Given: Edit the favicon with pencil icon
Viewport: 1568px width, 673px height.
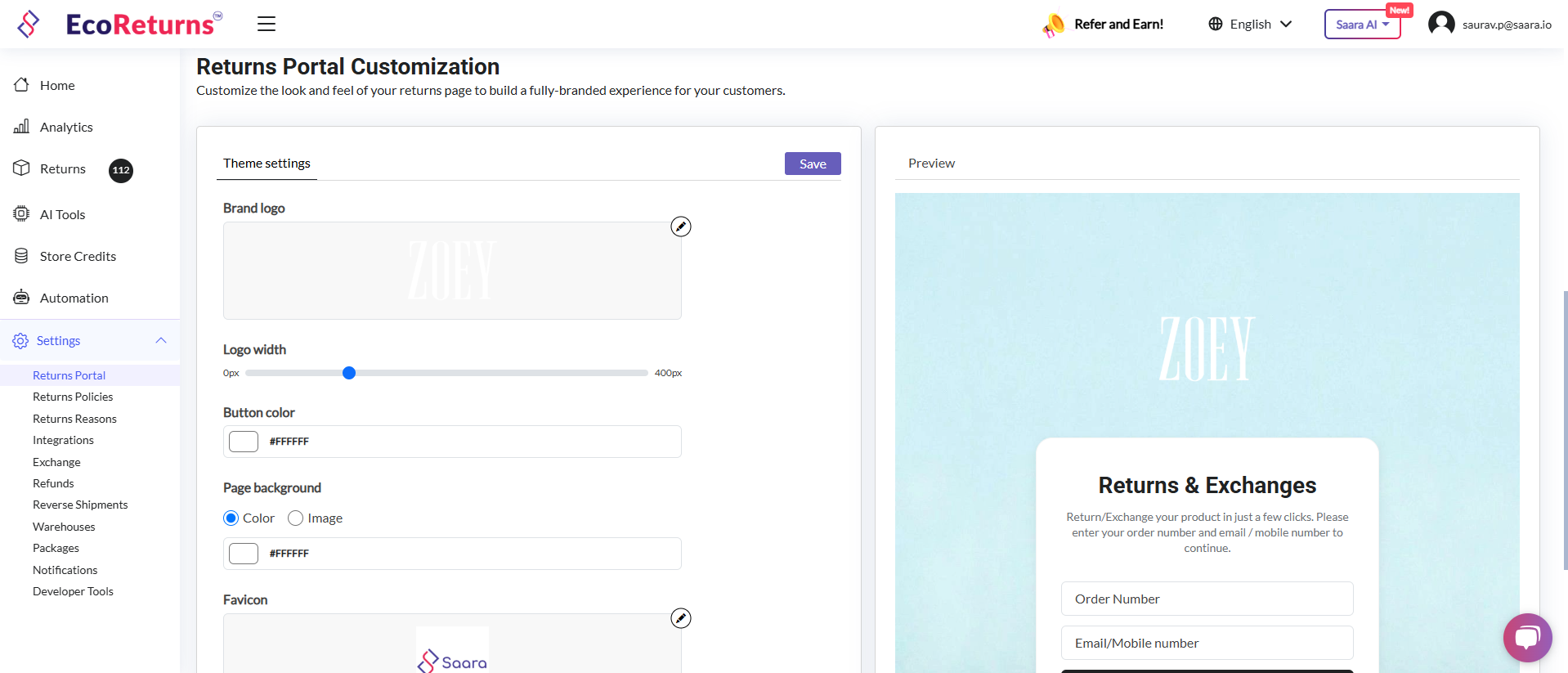Looking at the screenshot, I should [681, 618].
